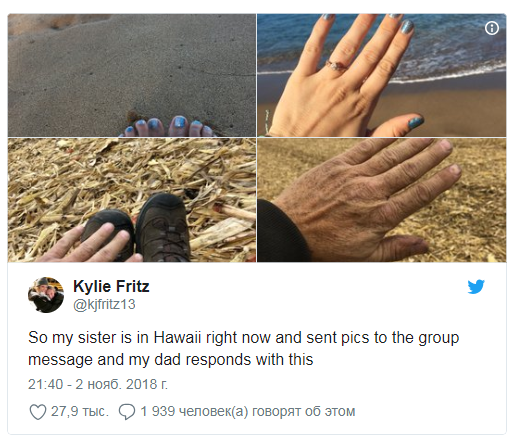The height and width of the screenshot is (446, 526).
Task: Click the blue Twitter bird logo
Action: pyautogui.click(x=476, y=286)
